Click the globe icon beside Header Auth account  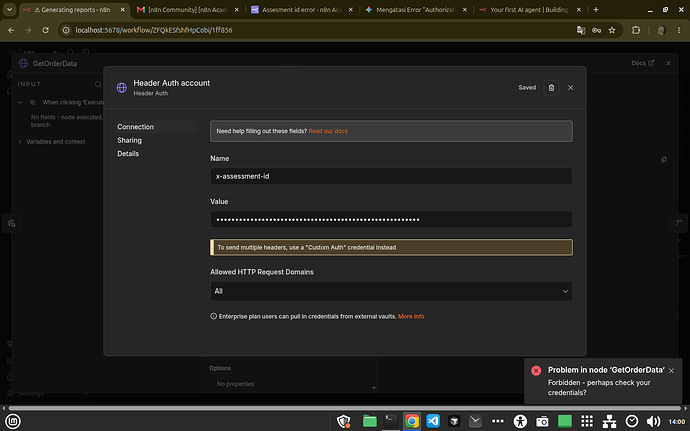pos(121,88)
